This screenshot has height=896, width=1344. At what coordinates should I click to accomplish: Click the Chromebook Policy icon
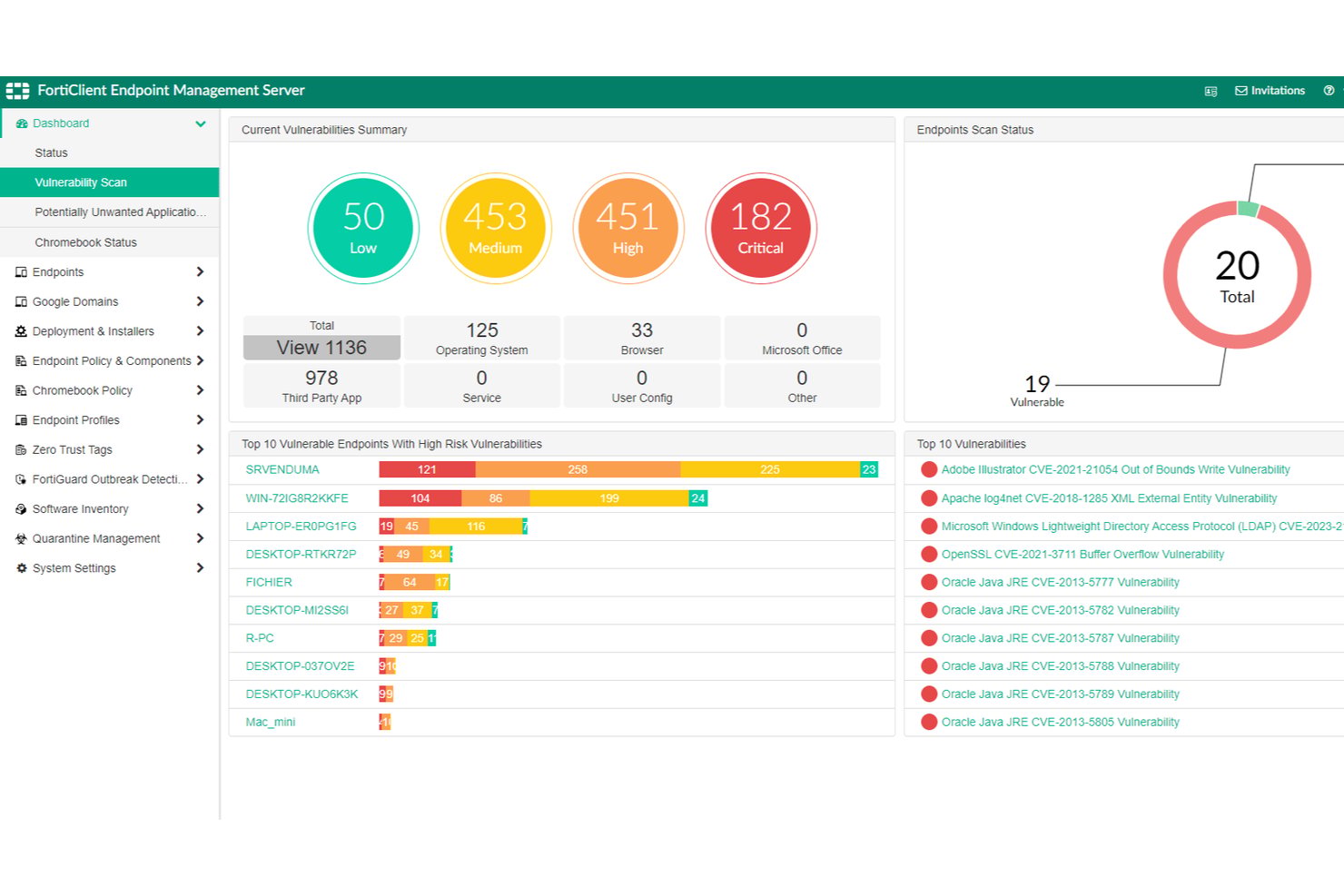(21, 390)
